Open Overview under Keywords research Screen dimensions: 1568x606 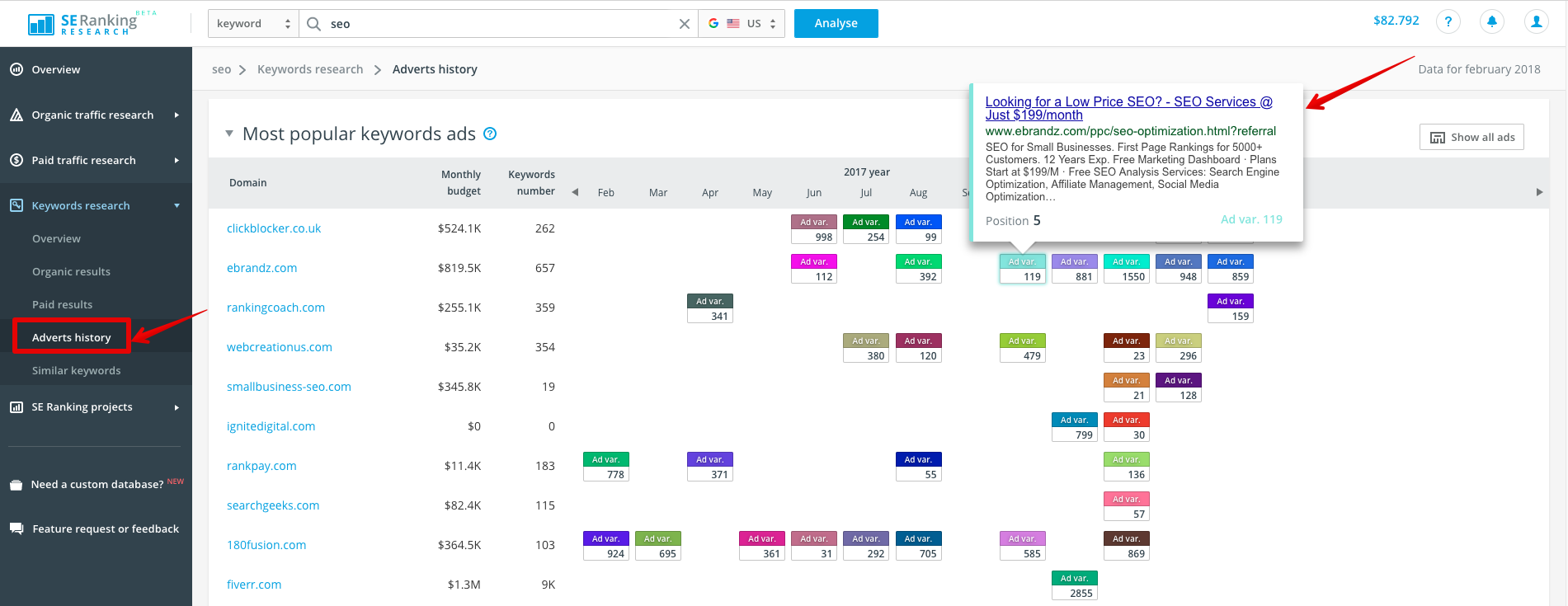click(56, 238)
